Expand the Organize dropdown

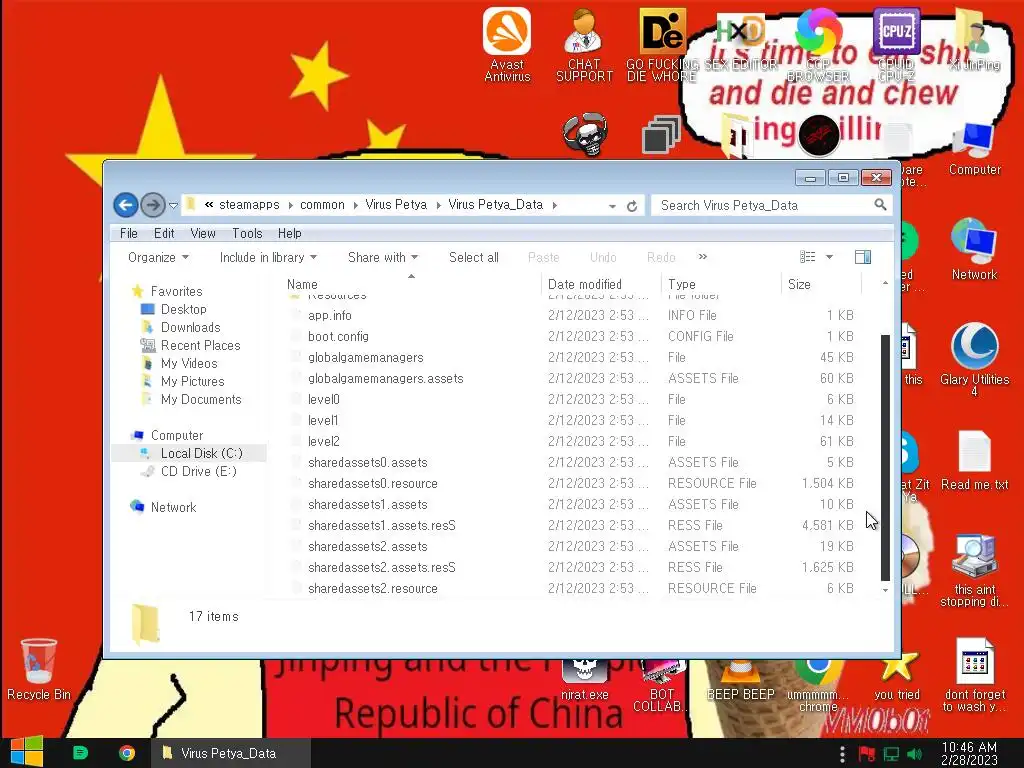pos(159,257)
